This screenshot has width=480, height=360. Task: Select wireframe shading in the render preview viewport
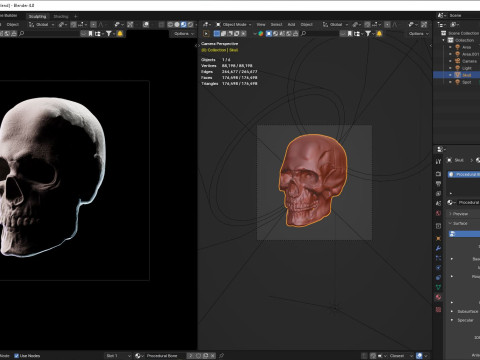(x=170, y=25)
